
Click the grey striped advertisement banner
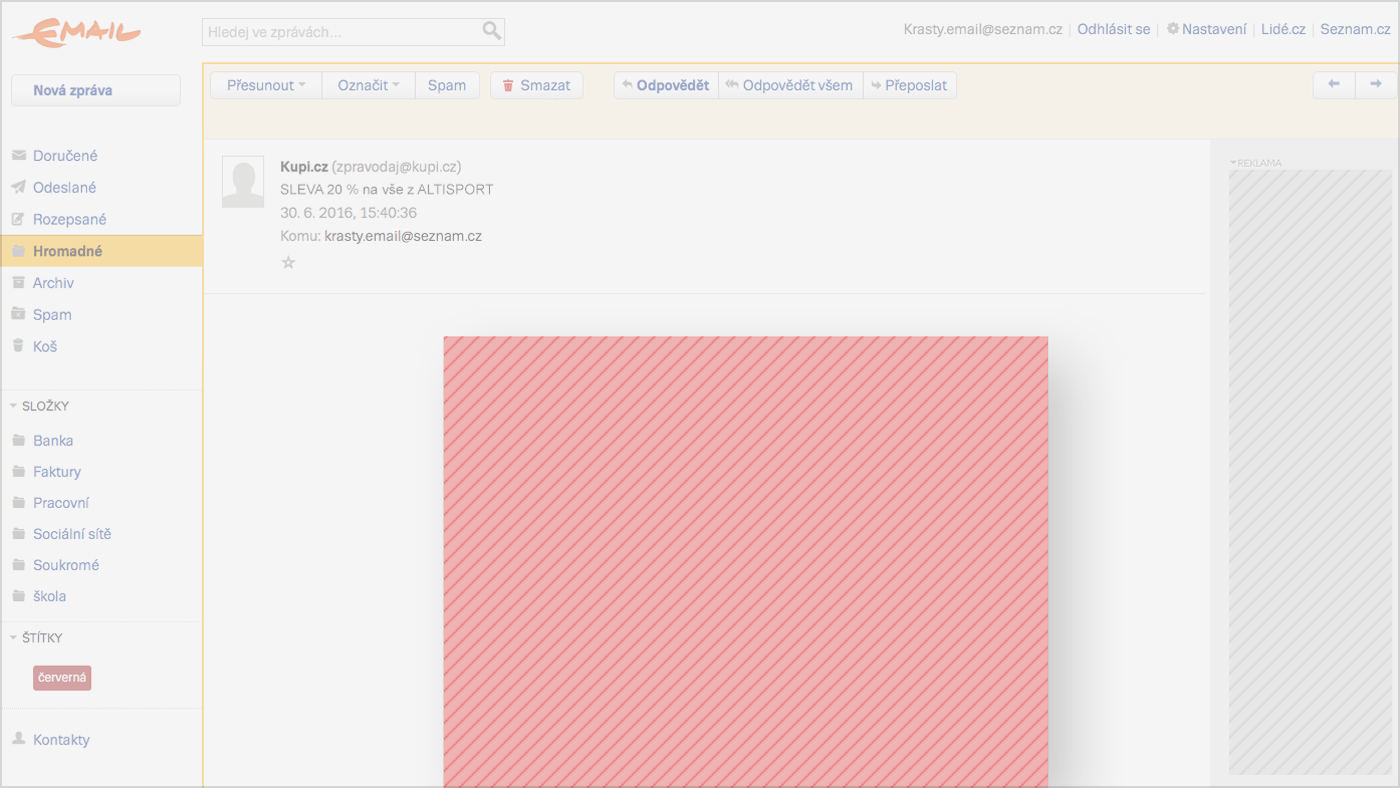pyautogui.click(x=1310, y=472)
